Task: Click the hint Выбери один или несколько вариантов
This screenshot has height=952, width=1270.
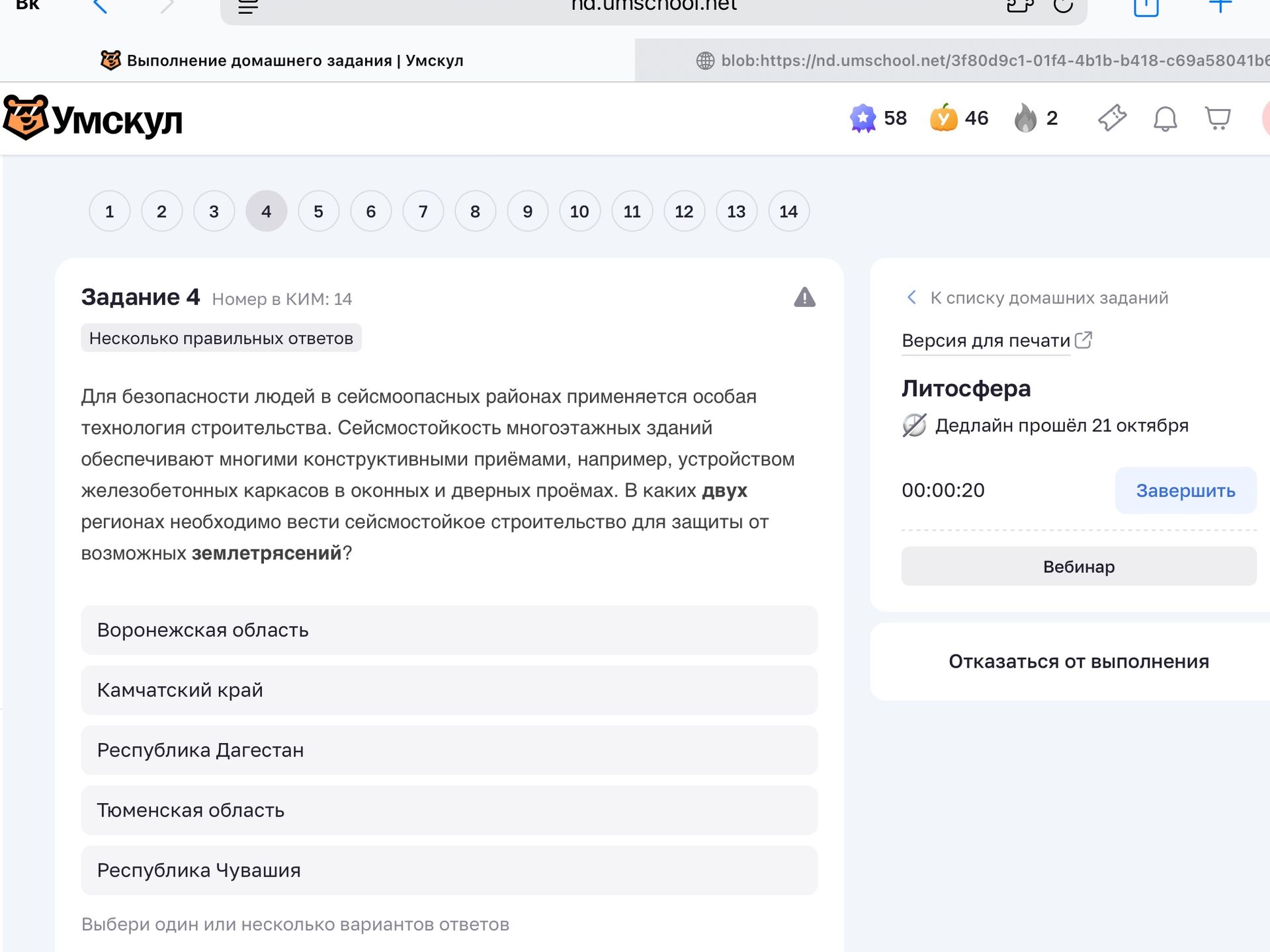Action: click(x=295, y=924)
